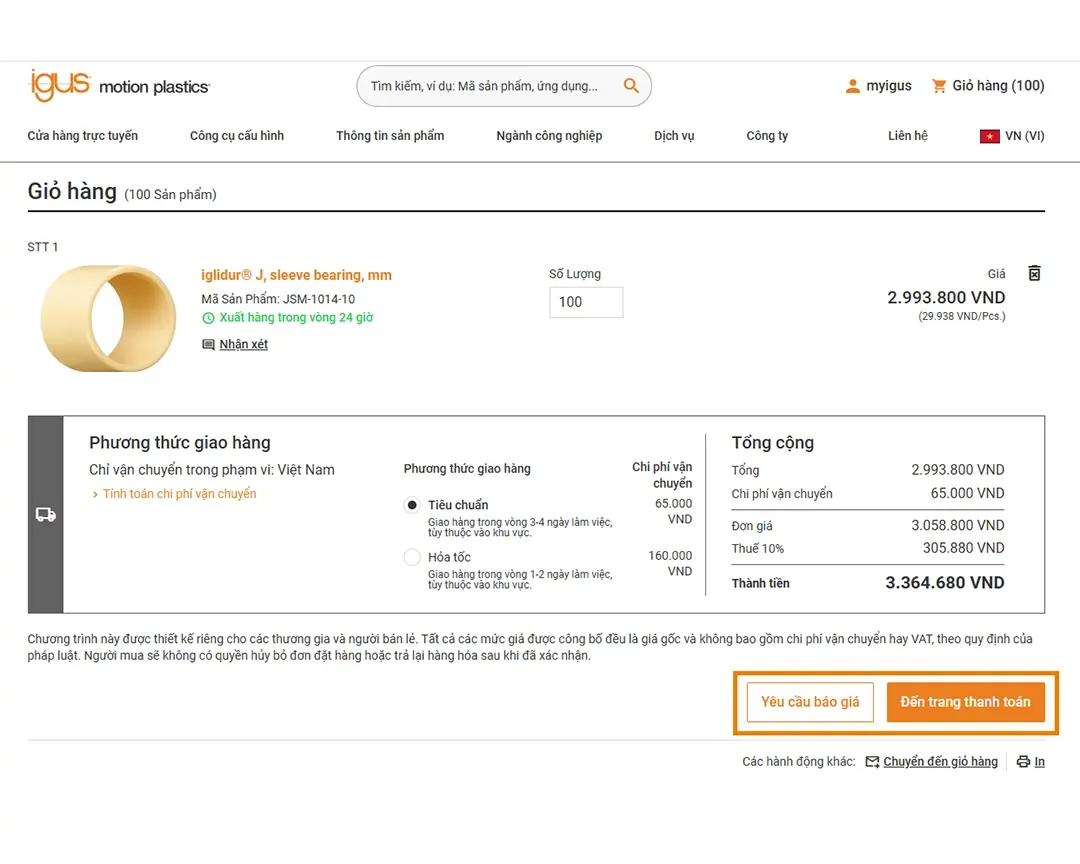Image resolution: width=1080 pixels, height=864 pixels.
Task: Click the Đến trang thanh toán button
Action: click(x=966, y=702)
